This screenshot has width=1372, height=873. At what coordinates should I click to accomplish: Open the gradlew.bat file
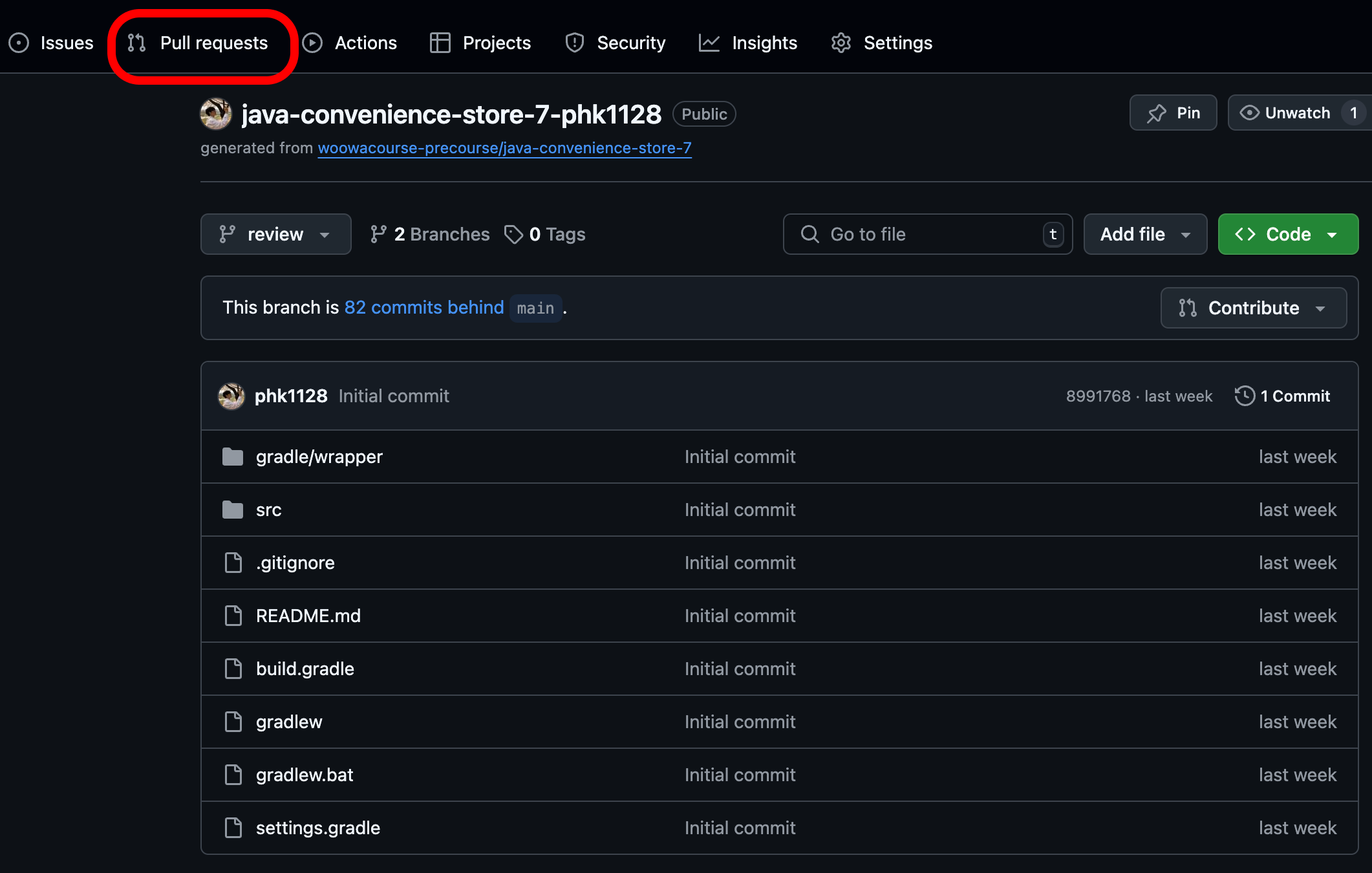tap(305, 775)
